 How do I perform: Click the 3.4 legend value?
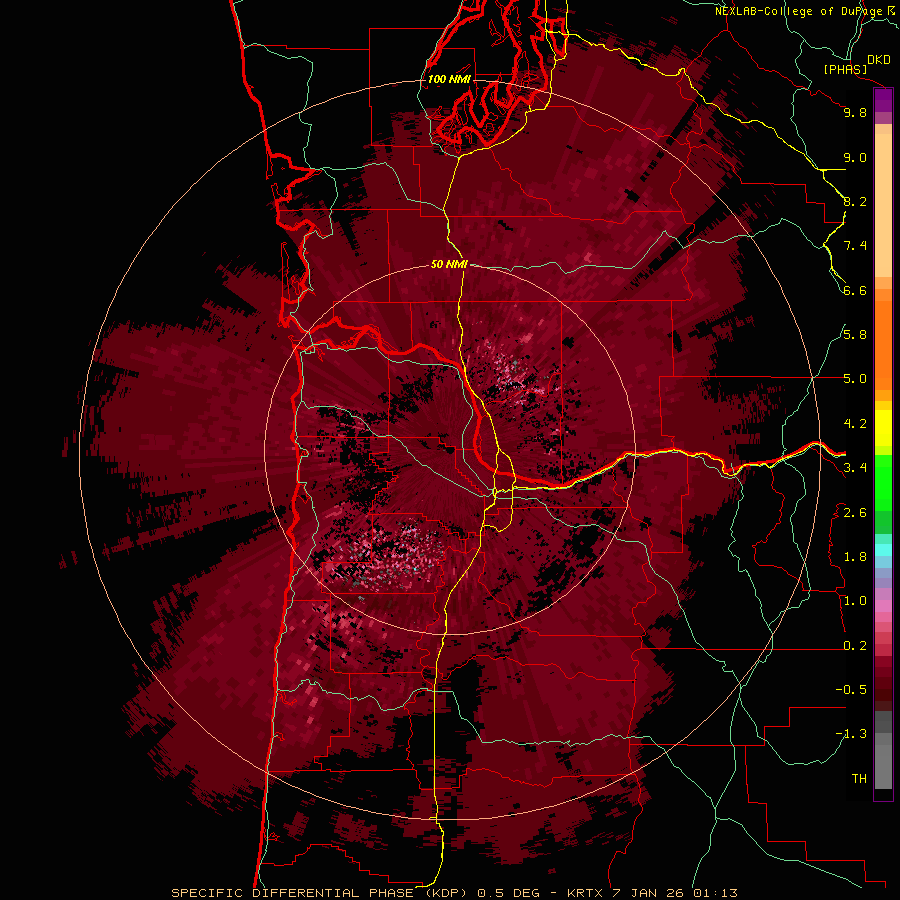855,468
